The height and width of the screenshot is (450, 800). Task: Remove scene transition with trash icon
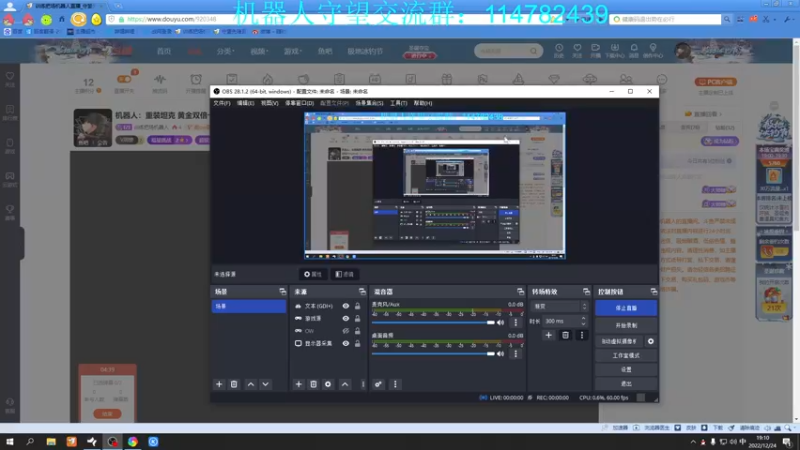tap(565, 335)
